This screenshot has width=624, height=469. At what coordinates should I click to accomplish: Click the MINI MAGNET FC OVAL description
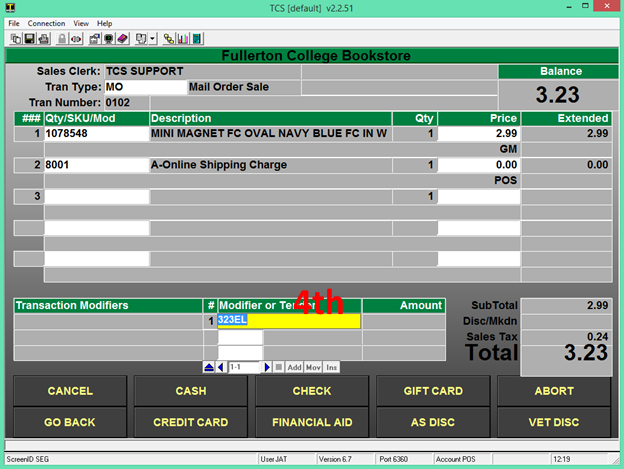point(271,133)
